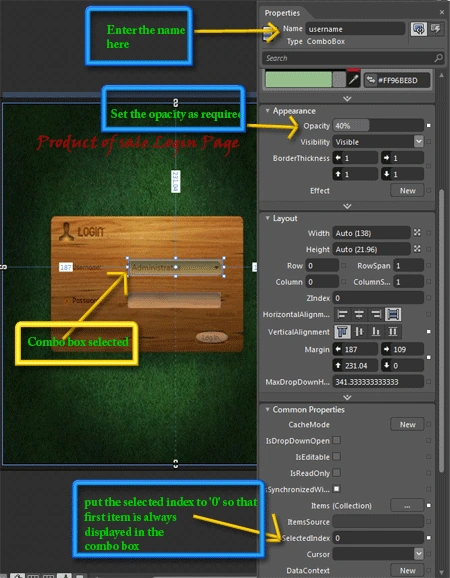Viewport: 450px width, 578px height.
Task: Adjust the Opacity 40% slider field
Action: tap(378, 126)
